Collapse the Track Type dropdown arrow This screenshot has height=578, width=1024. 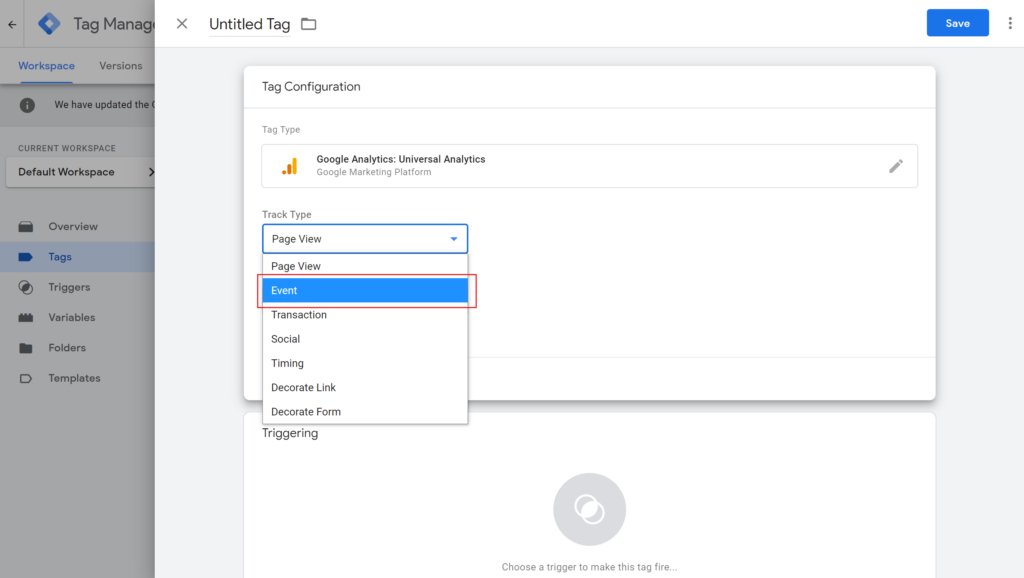pyautogui.click(x=454, y=239)
